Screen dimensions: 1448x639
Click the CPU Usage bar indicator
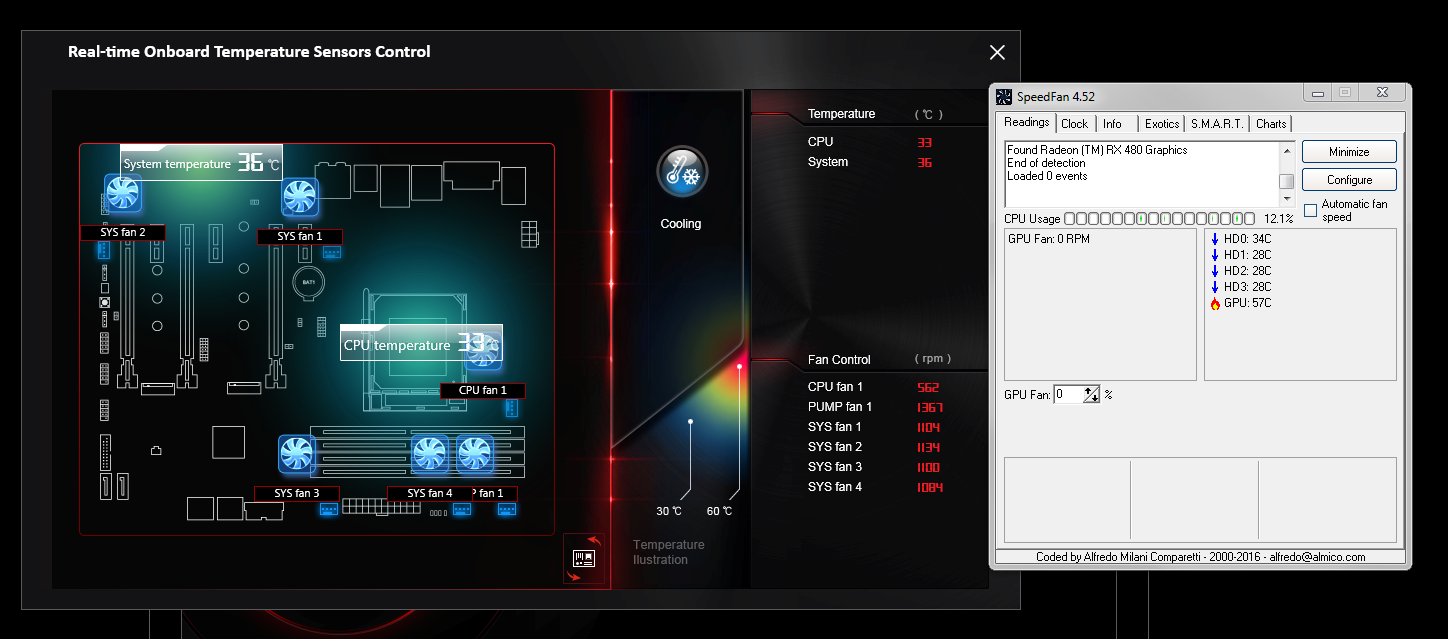click(1159, 218)
